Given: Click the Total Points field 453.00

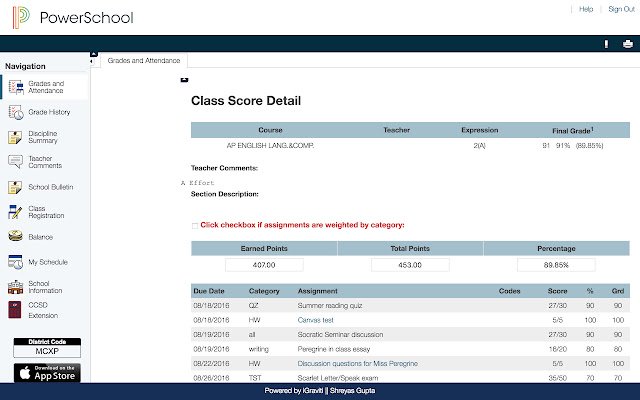Looking at the screenshot, I should point(410,265).
